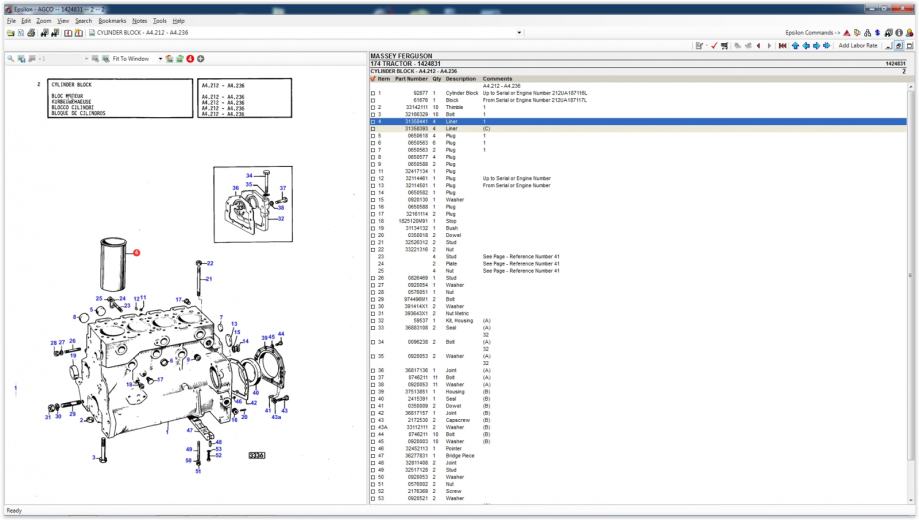Click the blue up arrow navigation icon
This screenshot has width=919, height=520.
795,46
